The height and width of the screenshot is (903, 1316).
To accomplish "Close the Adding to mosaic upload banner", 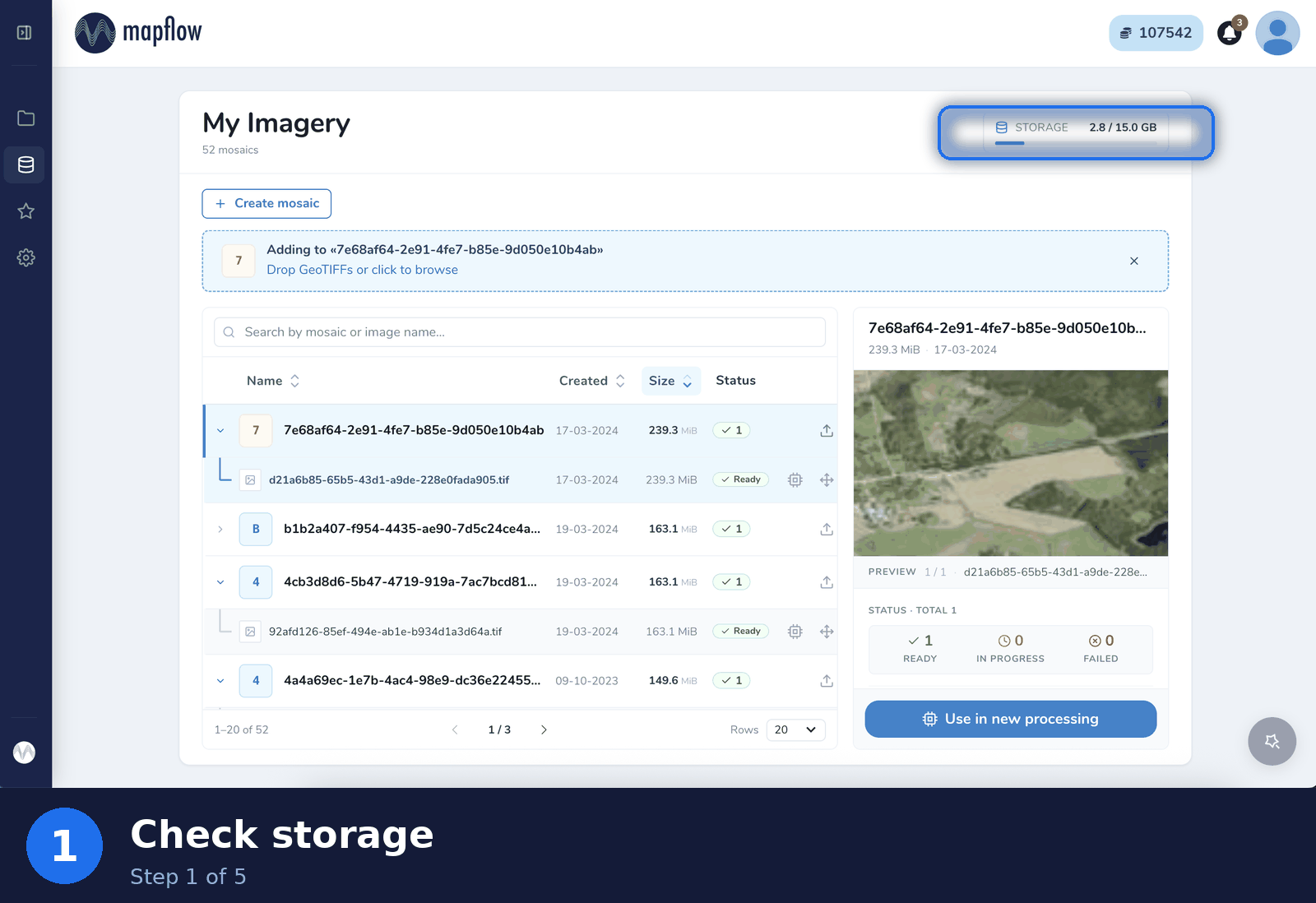I will [x=1134, y=261].
